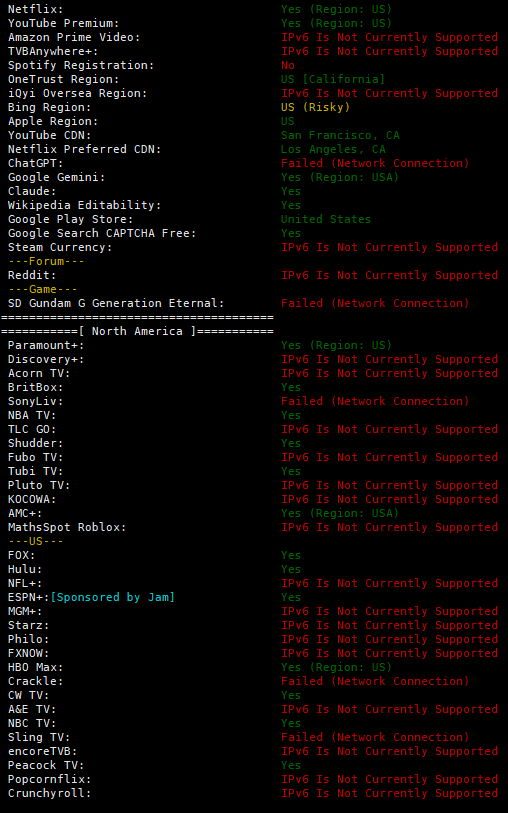Click the YouTube CDN San Francisco value
This screenshot has width=508, height=813.
(x=340, y=135)
